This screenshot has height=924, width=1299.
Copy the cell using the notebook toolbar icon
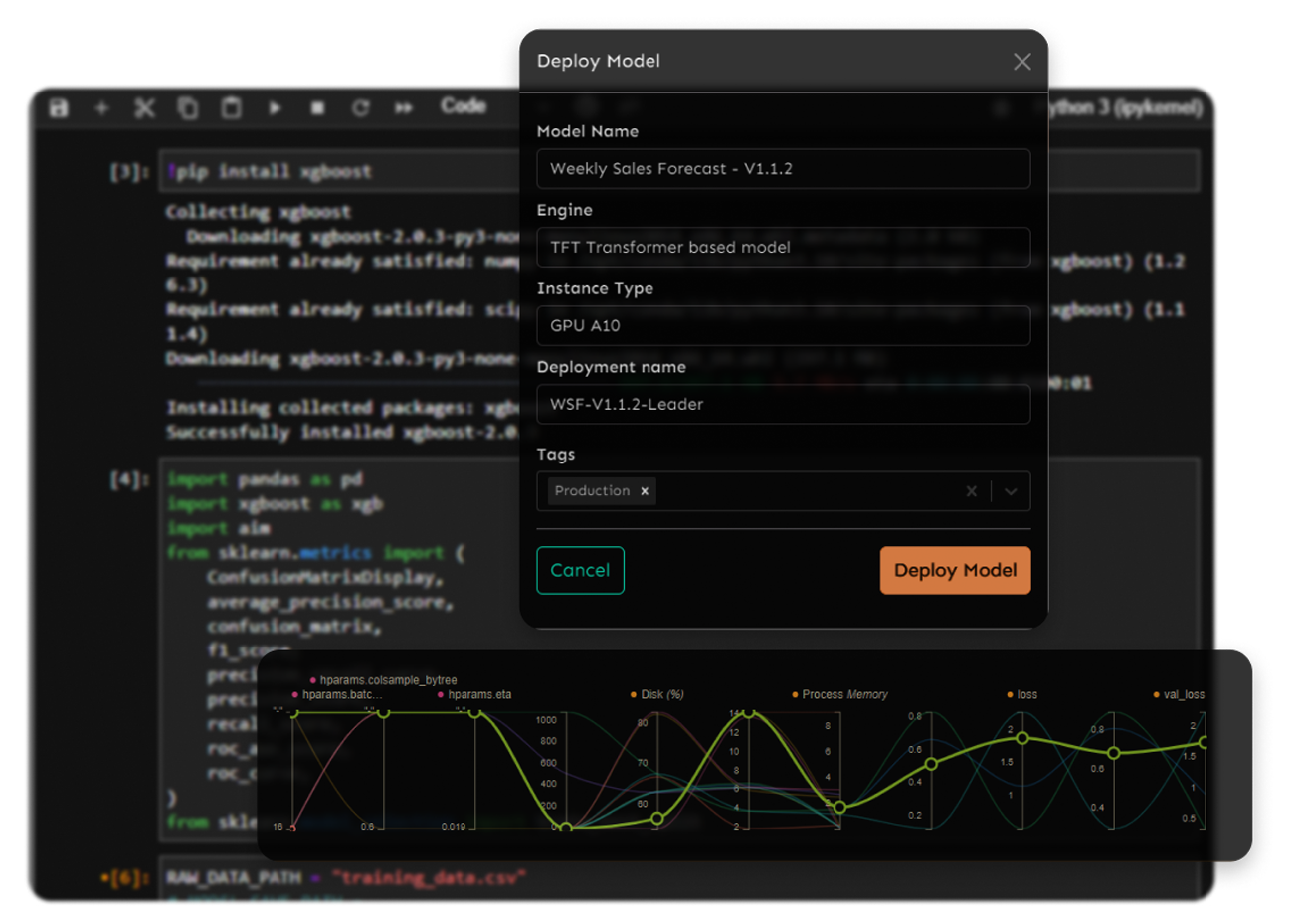(187, 107)
